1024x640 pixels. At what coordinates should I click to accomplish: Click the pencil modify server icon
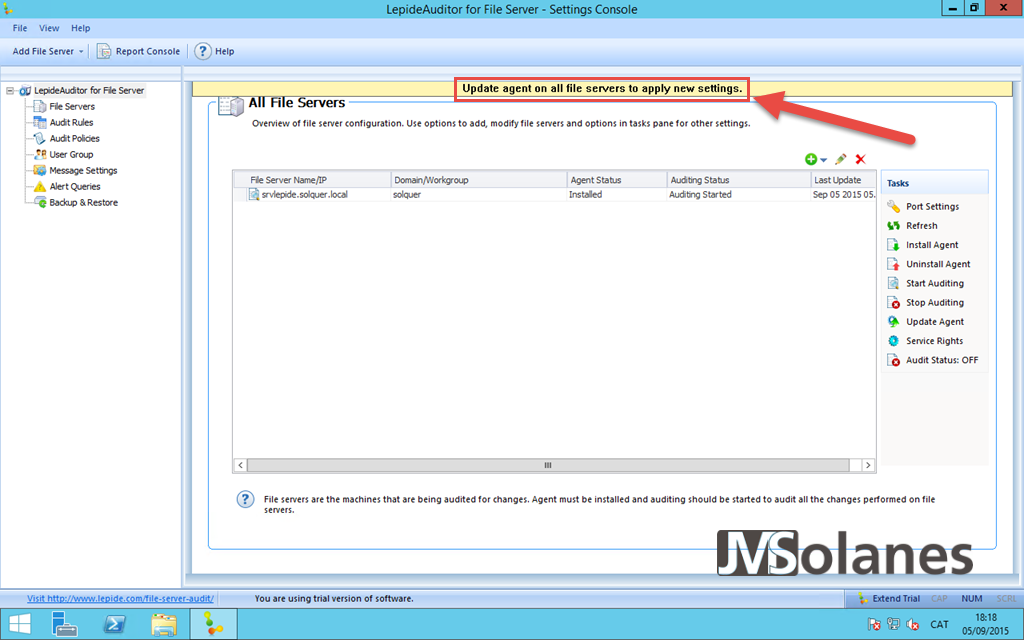tap(840, 159)
